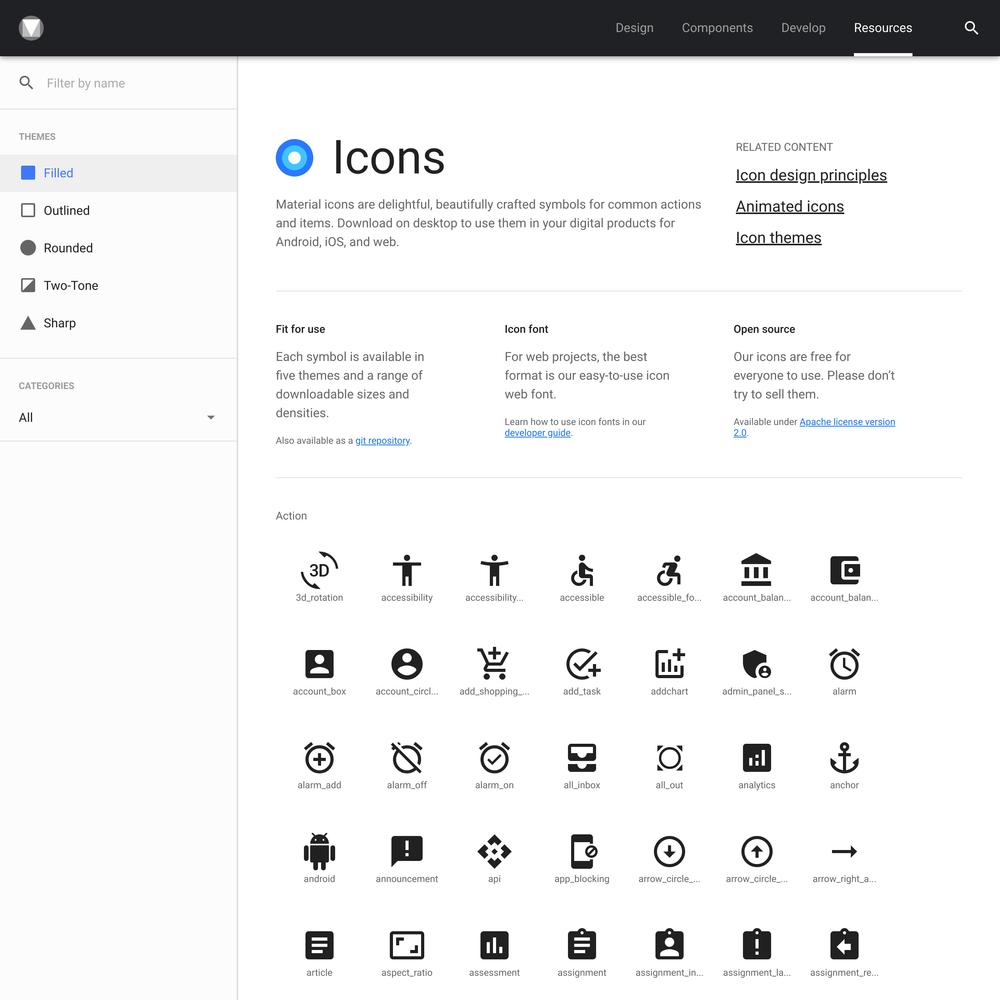This screenshot has width=1000, height=1000.
Task: Click the all_inbox icon
Action: pyautogui.click(x=582, y=758)
